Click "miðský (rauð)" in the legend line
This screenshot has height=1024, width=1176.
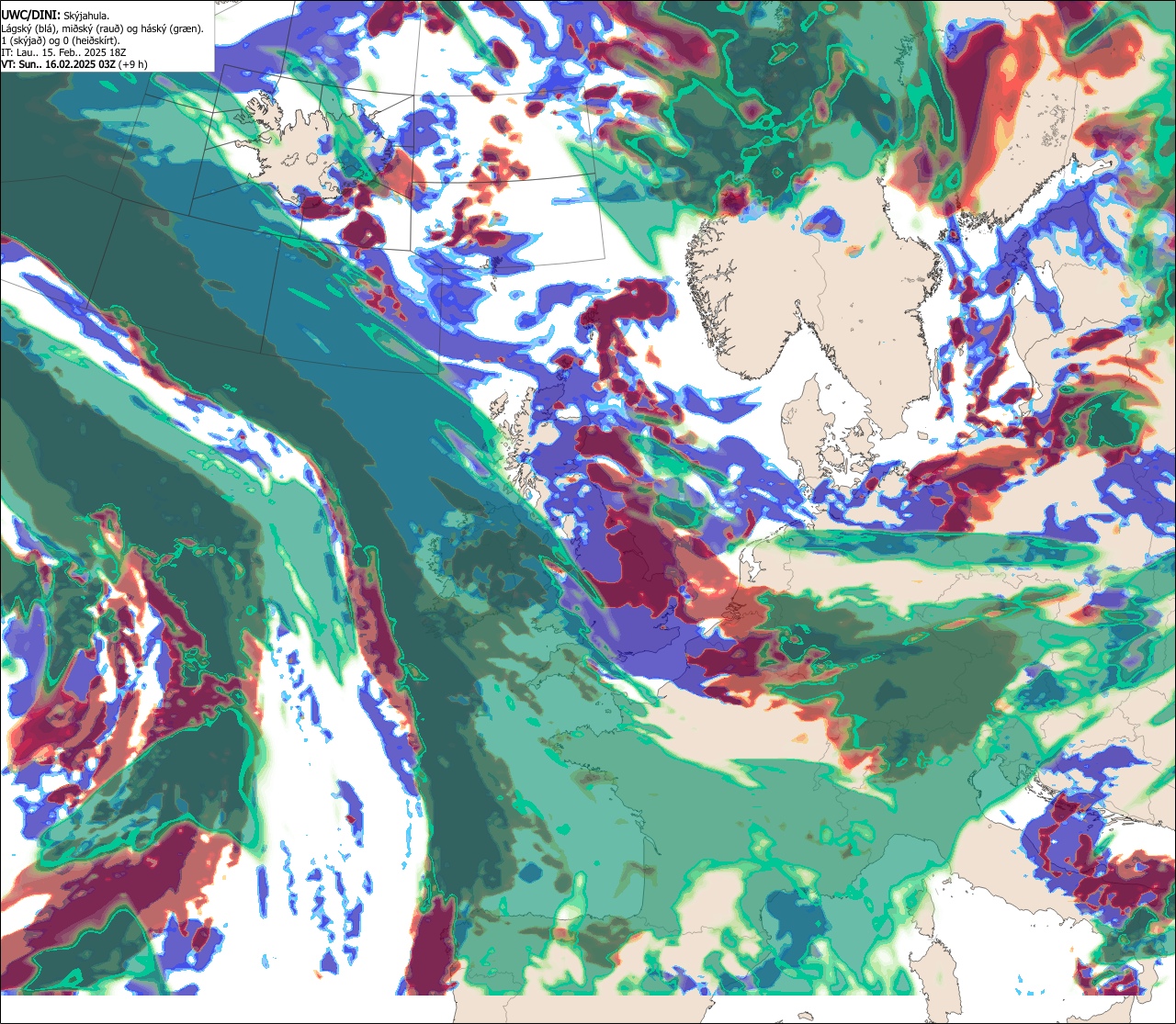(x=93, y=29)
